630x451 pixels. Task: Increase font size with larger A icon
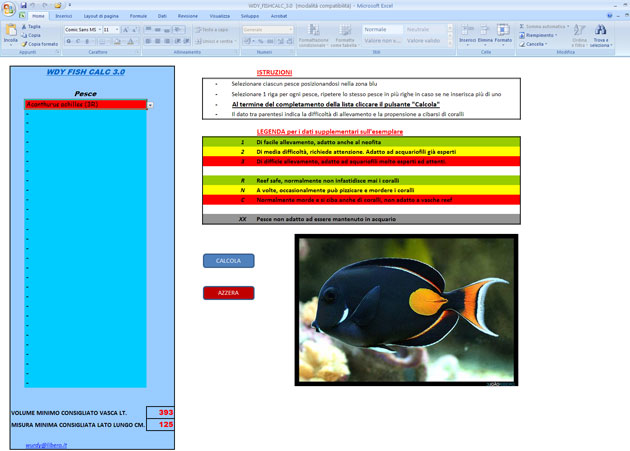pos(125,30)
